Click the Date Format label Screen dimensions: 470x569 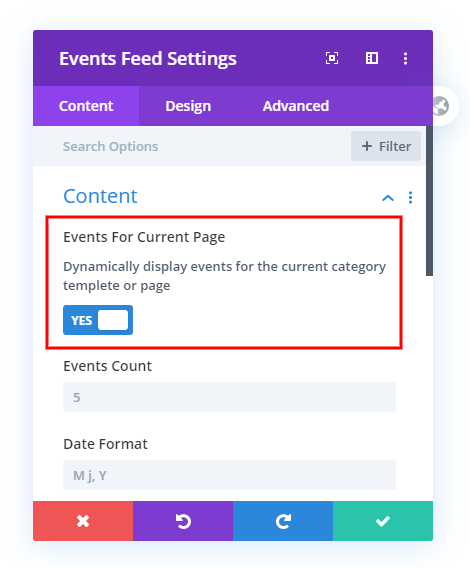(105, 444)
